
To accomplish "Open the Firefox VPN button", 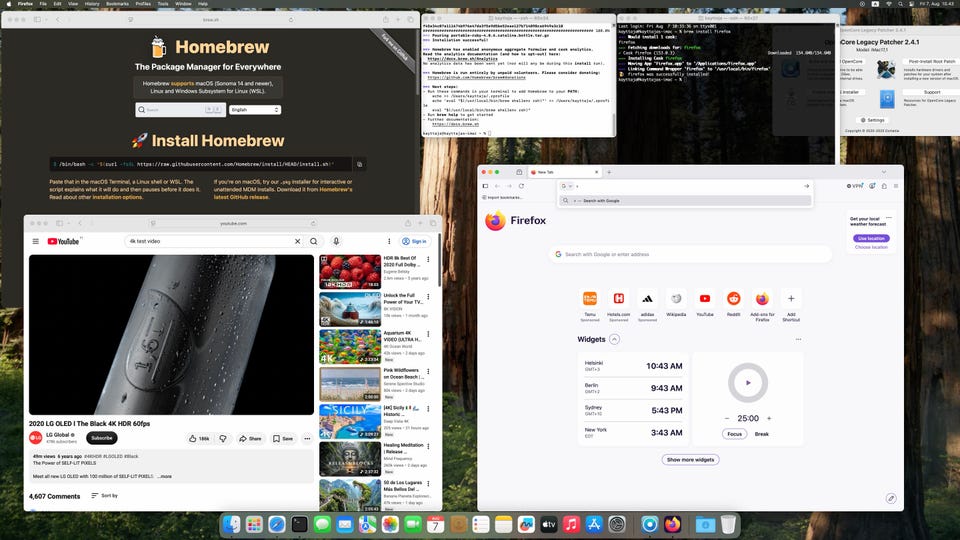I will click(855, 186).
